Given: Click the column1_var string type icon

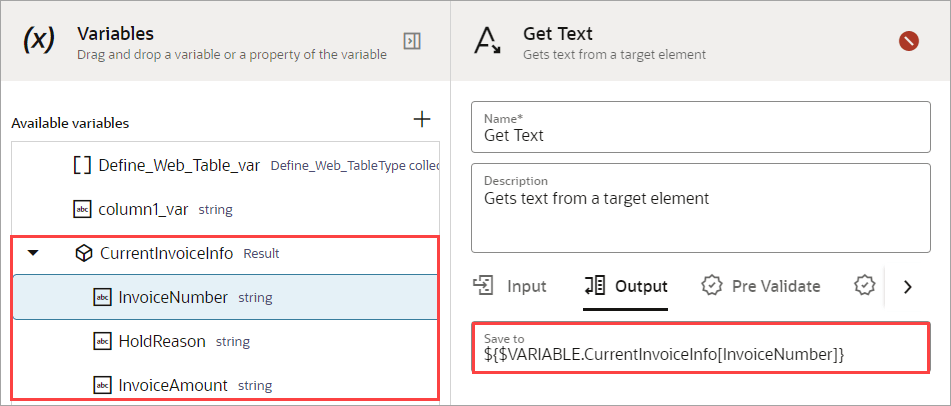Looking at the screenshot, I should pyautogui.click(x=82, y=209).
